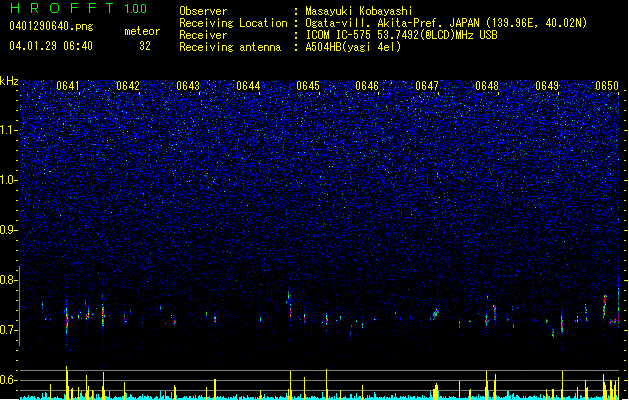Click the kHz axis unit label
The width and height of the screenshot is (629, 400).
pos(9,81)
